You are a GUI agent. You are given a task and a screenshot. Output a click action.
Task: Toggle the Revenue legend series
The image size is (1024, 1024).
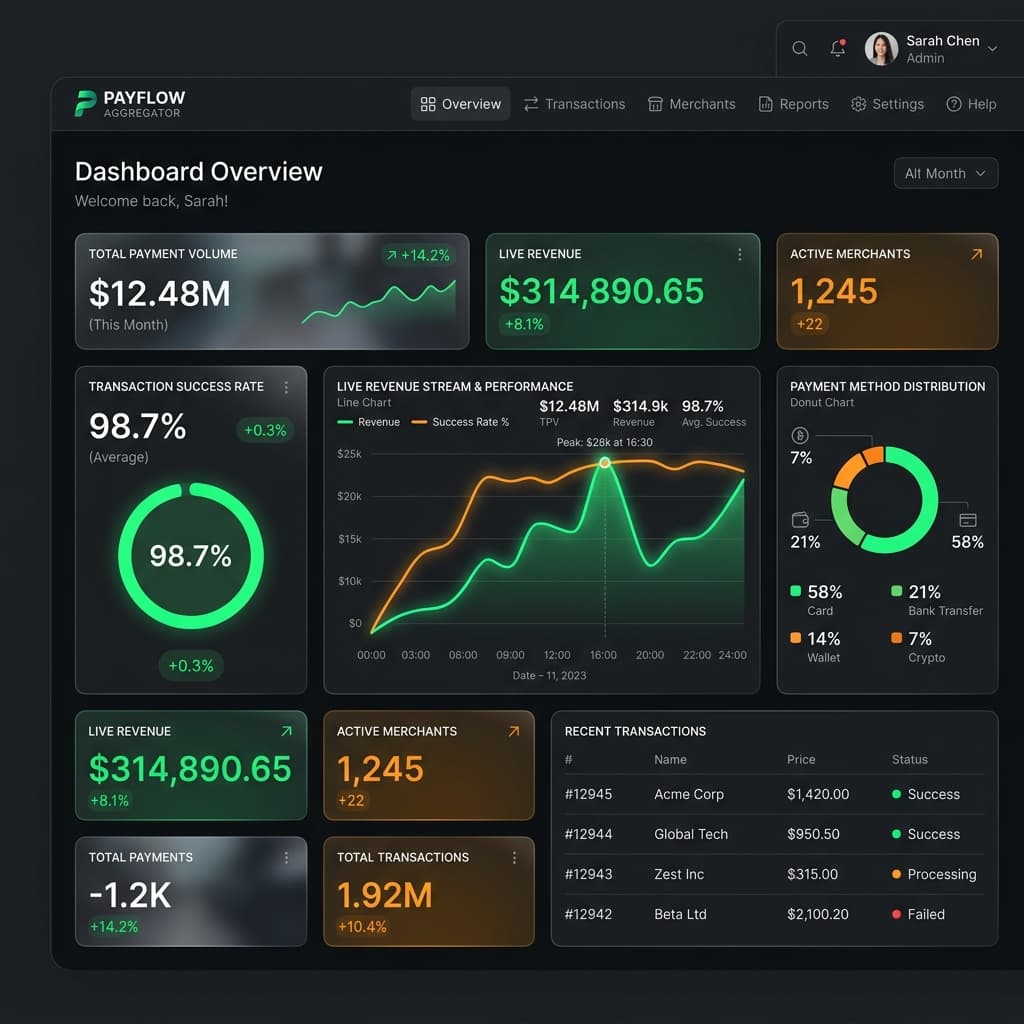368,422
